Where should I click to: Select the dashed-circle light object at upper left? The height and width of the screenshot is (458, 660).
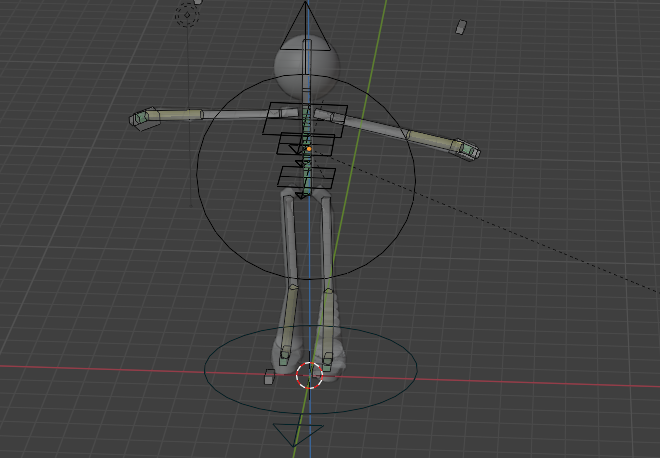187,15
